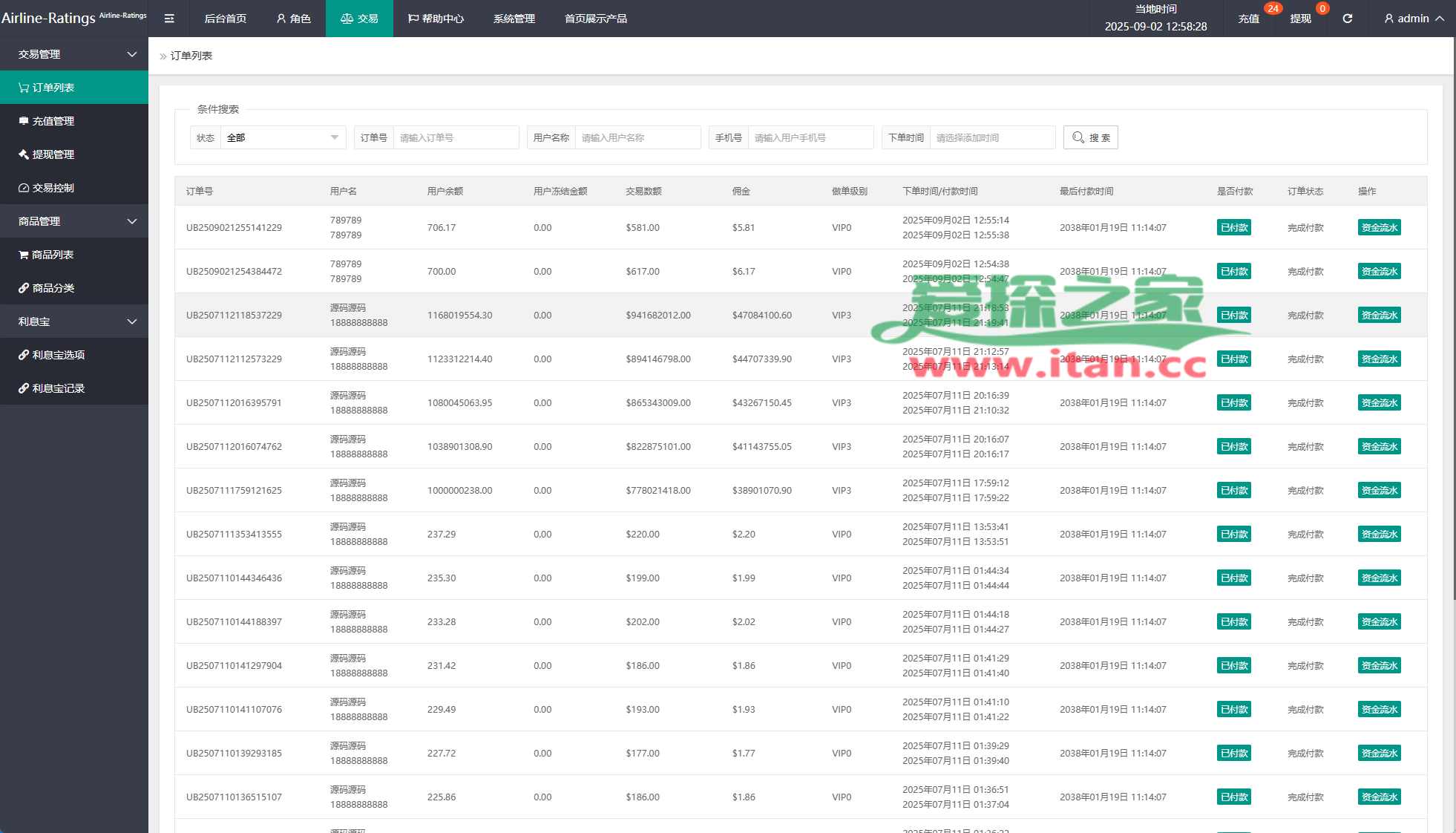Viewport: 1456px width, 833px height.
Task: Open 利息宝选项 in the sidebar
Action: click(74, 355)
